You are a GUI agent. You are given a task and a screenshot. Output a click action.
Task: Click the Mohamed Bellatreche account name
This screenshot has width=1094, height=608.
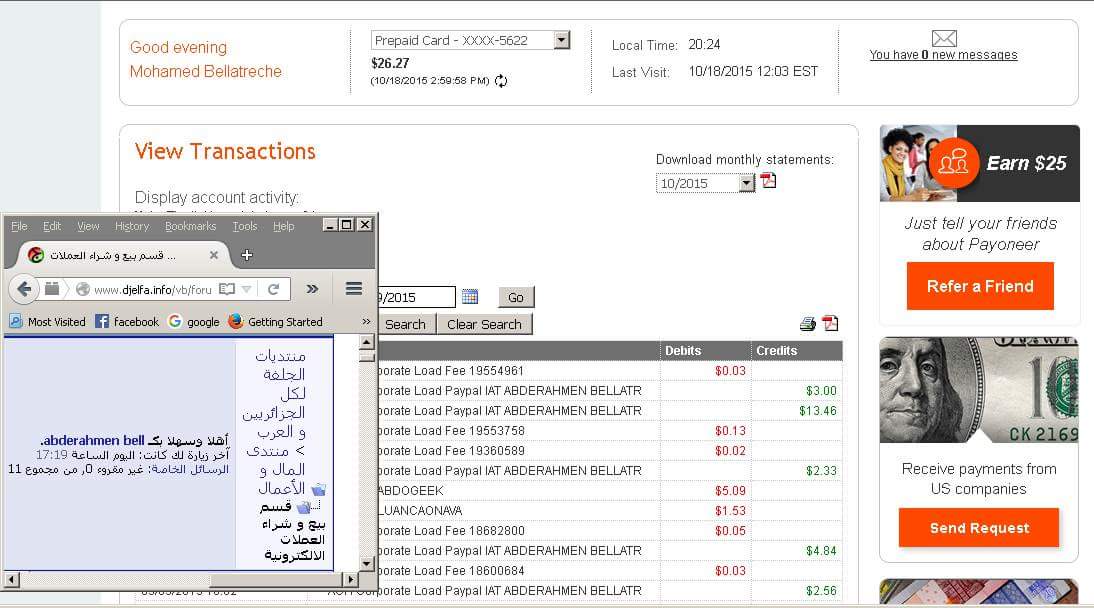click(206, 71)
